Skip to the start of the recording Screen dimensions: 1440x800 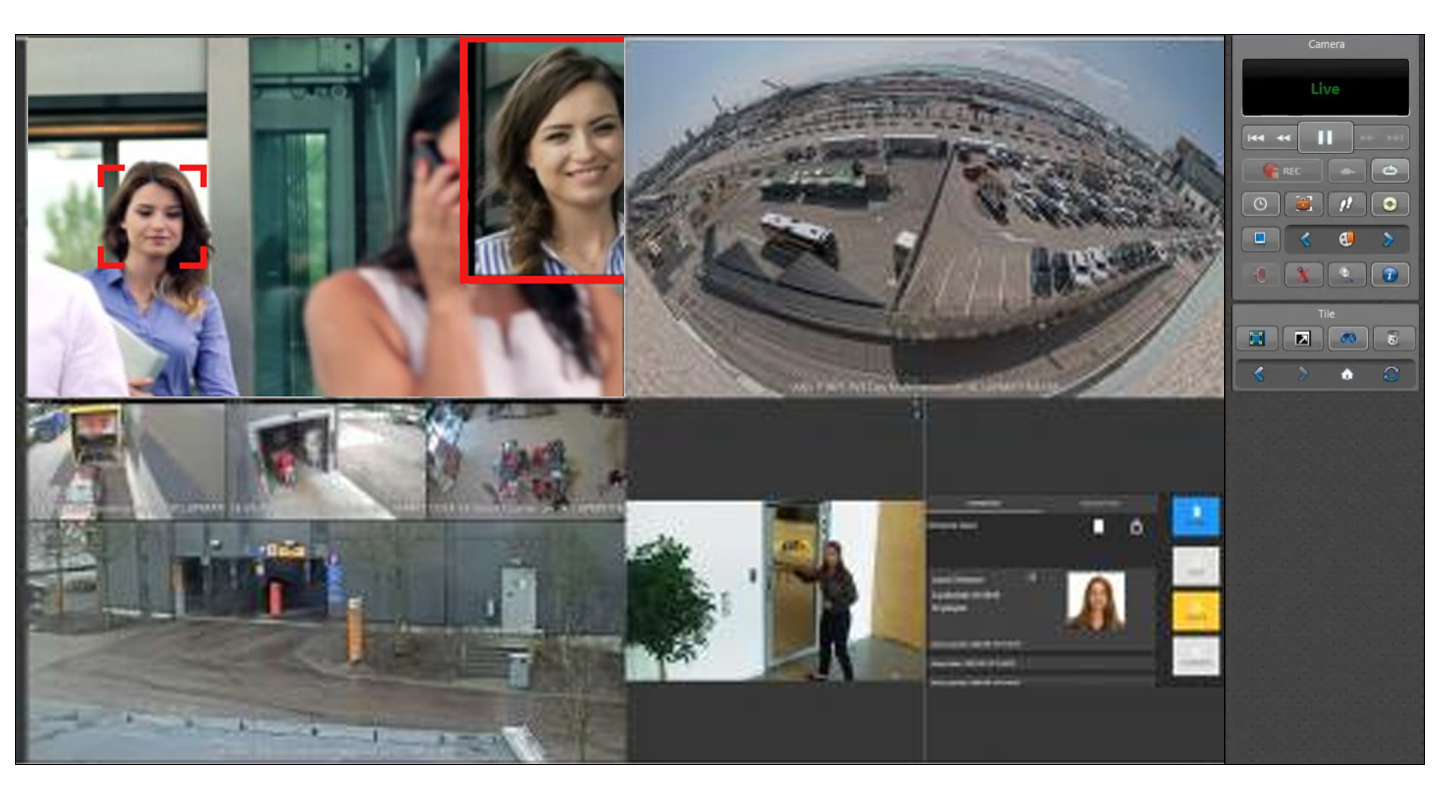[x=1256, y=137]
